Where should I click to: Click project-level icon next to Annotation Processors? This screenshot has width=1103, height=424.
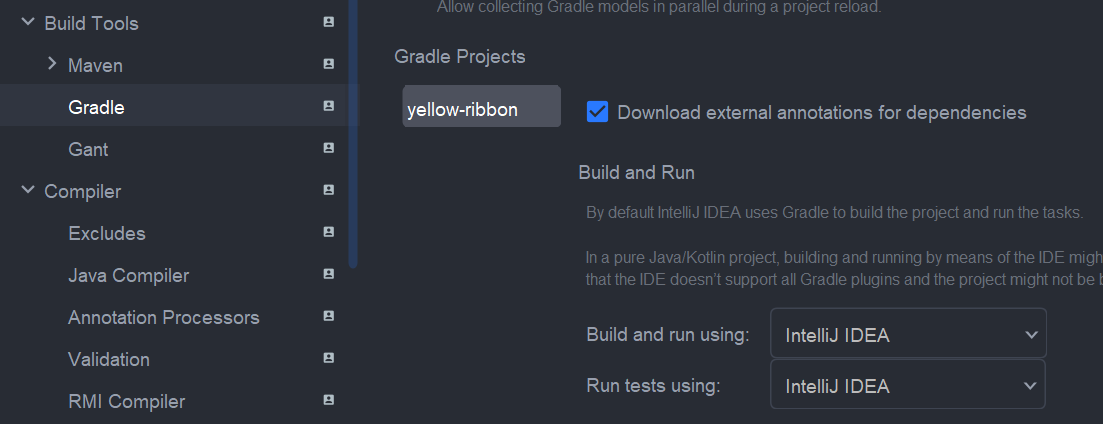coord(328,316)
